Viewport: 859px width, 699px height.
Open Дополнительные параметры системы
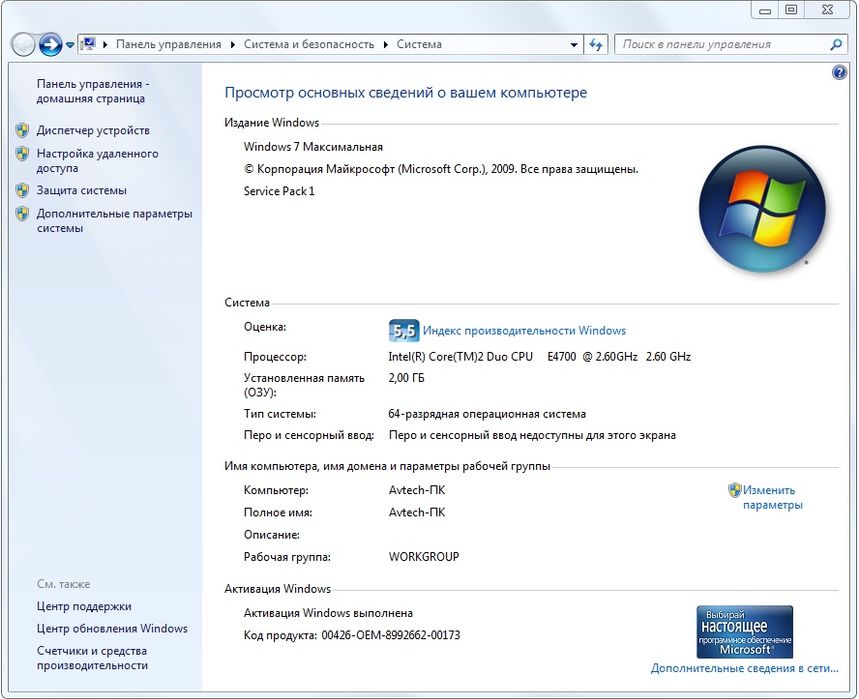click(114, 221)
